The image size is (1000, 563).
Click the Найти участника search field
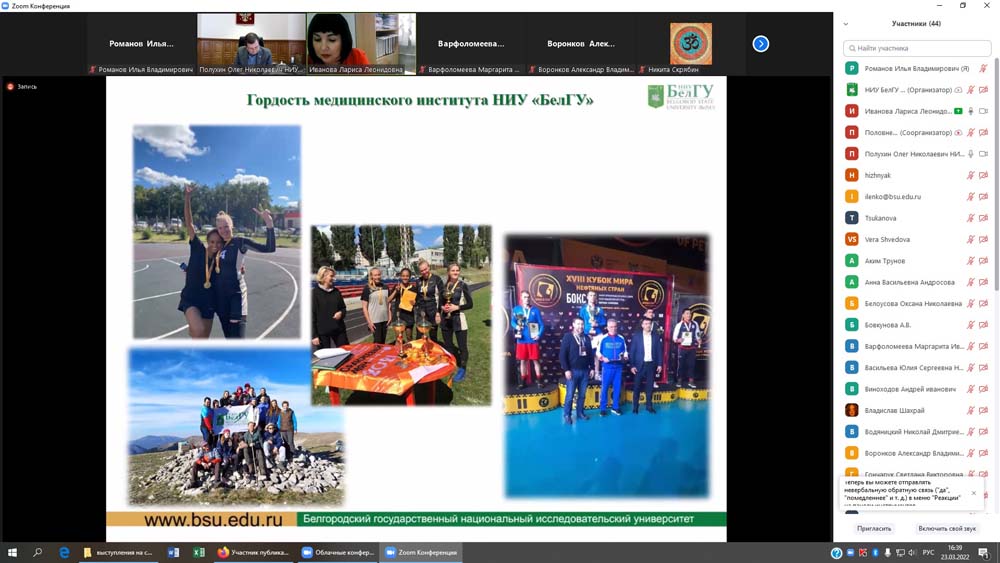917,48
